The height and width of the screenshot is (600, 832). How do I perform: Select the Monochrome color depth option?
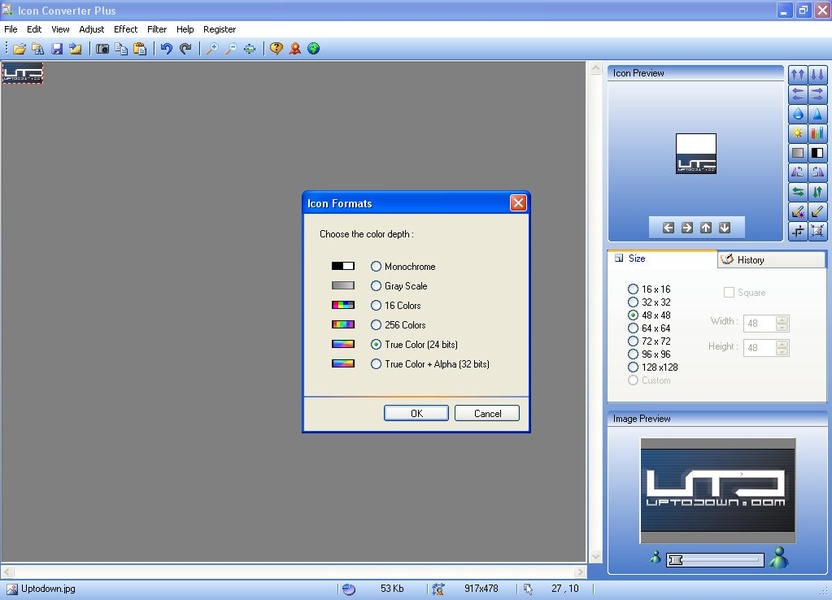376,267
